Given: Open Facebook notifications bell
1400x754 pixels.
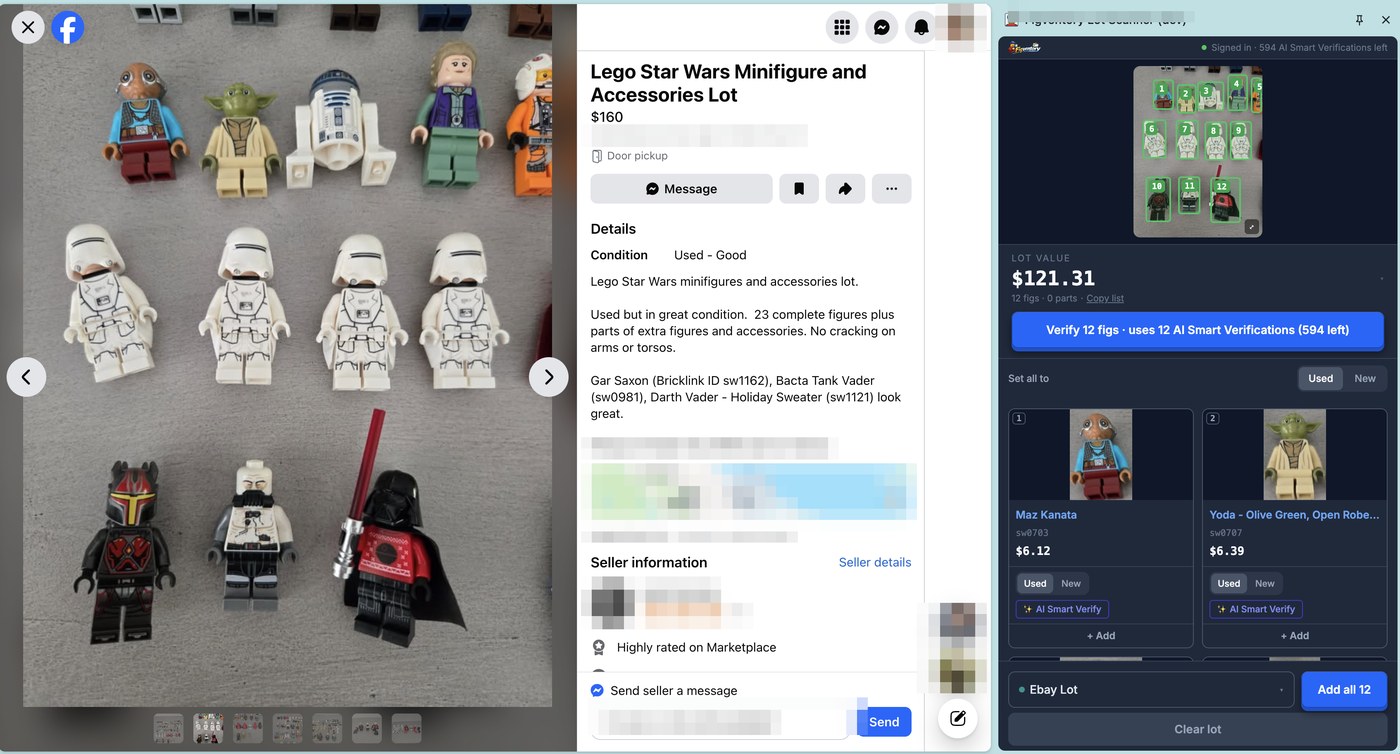Looking at the screenshot, I should tap(921, 27).
